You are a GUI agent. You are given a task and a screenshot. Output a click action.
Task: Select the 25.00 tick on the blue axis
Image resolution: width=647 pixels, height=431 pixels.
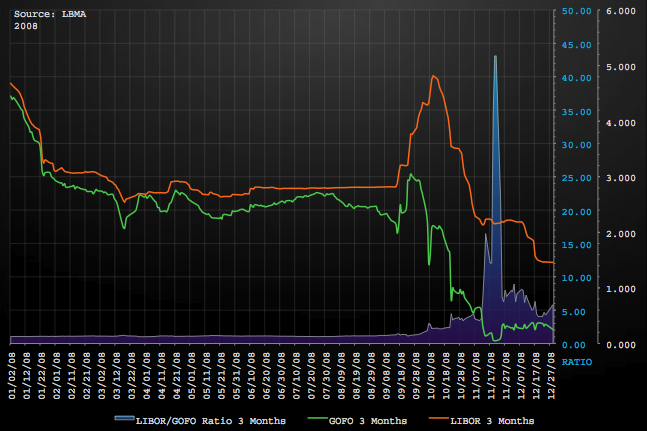(x=580, y=178)
